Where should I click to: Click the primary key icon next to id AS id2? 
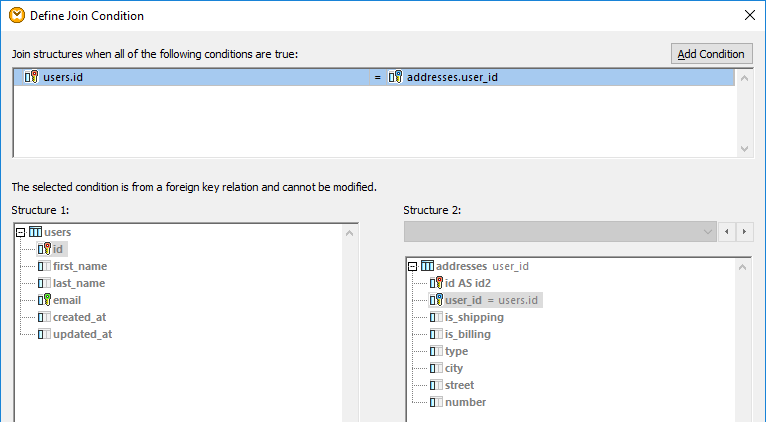click(436, 283)
